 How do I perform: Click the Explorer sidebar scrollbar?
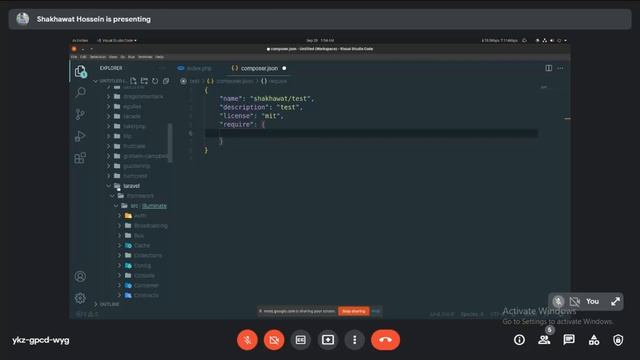pyautogui.click(x=170, y=142)
